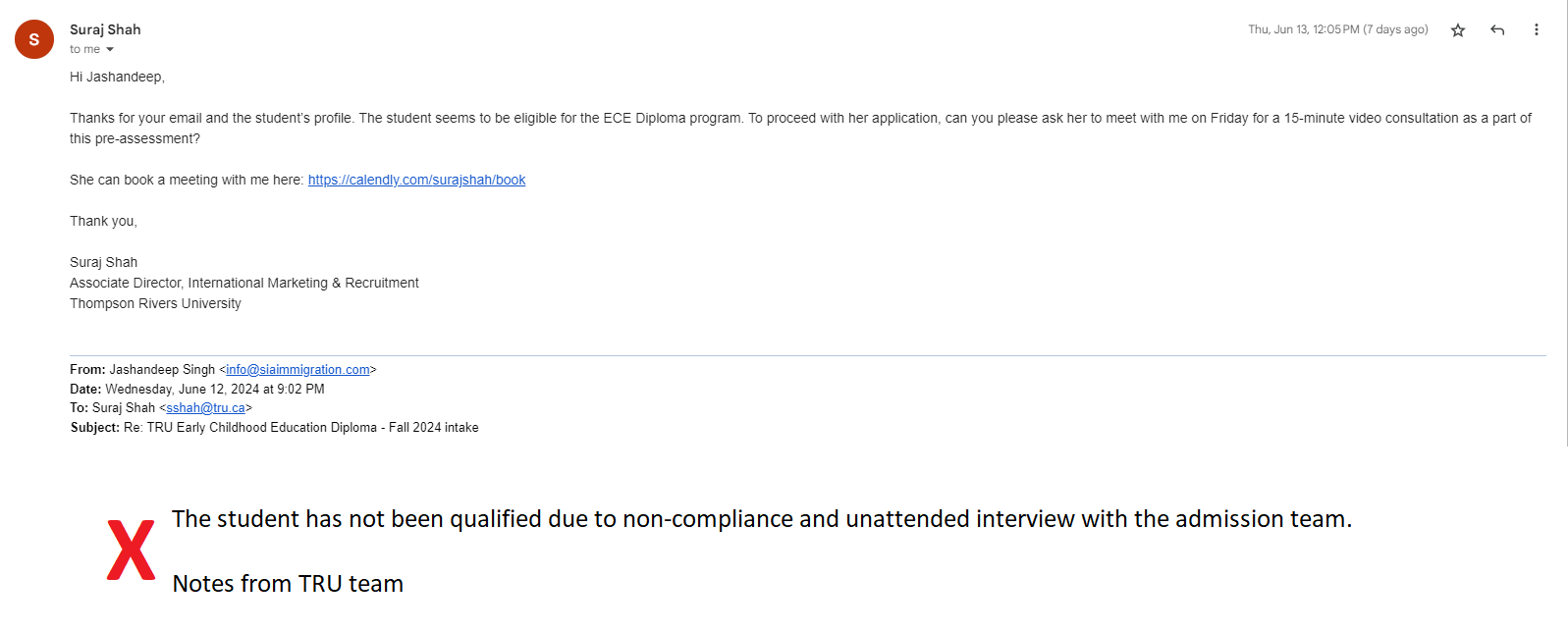Image resolution: width=1568 pixels, height=631 pixels.
Task: Click the 'Date: Wednesday, June 12, 2024' line
Action: [197, 390]
